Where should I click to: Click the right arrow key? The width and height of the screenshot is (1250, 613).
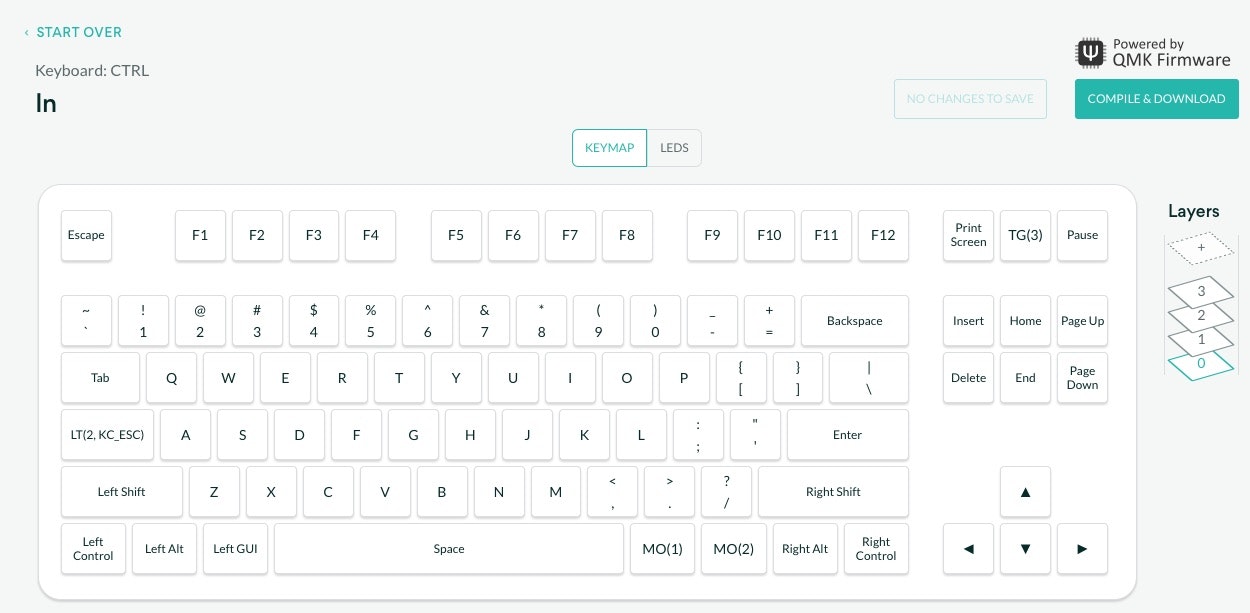pos(1082,549)
